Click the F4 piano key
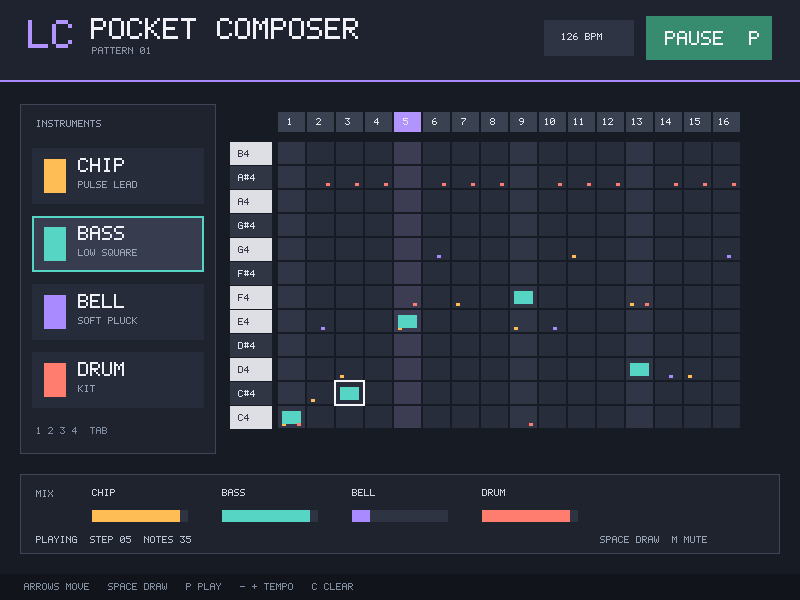800x600 pixels. [251, 297]
